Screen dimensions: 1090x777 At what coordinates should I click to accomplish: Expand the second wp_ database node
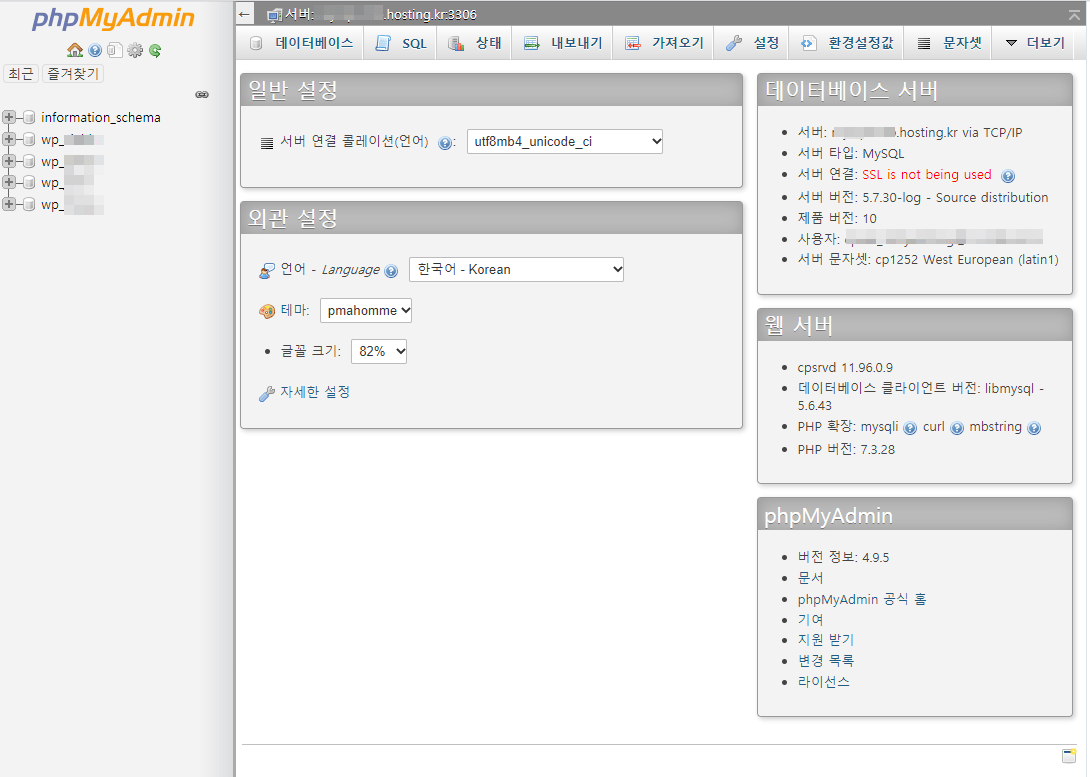point(9,161)
